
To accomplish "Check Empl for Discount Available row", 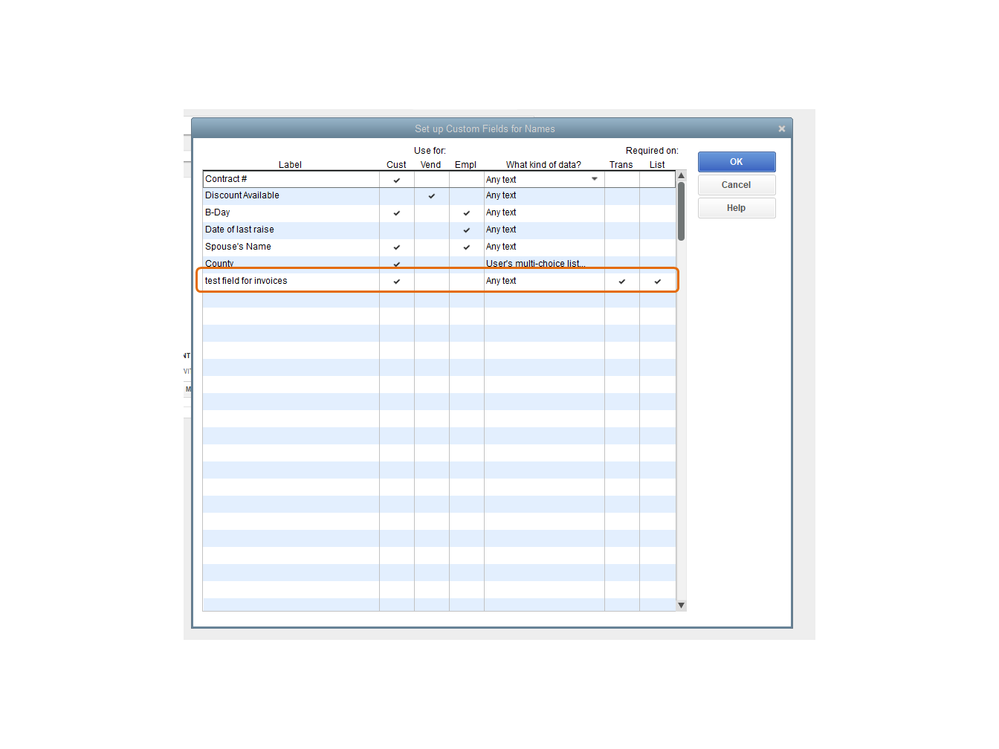I will (466, 196).
